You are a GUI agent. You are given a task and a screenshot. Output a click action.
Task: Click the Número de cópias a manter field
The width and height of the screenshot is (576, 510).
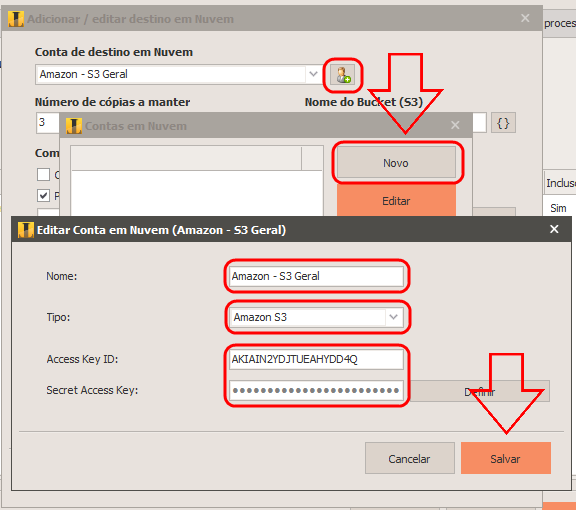pos(48,122)
